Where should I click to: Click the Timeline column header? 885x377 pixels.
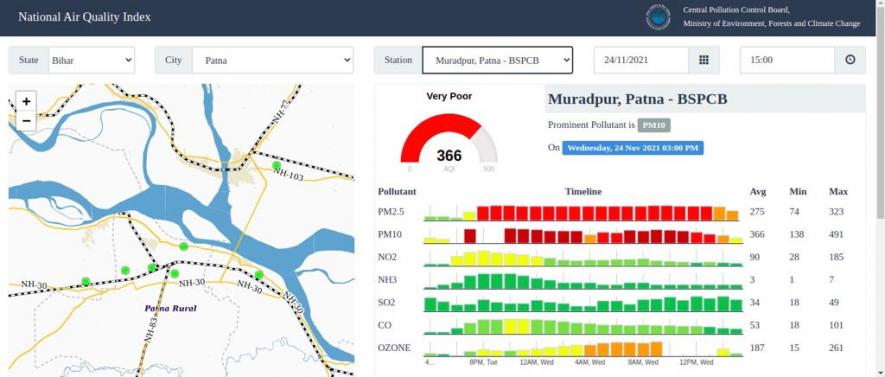[583, 192]
